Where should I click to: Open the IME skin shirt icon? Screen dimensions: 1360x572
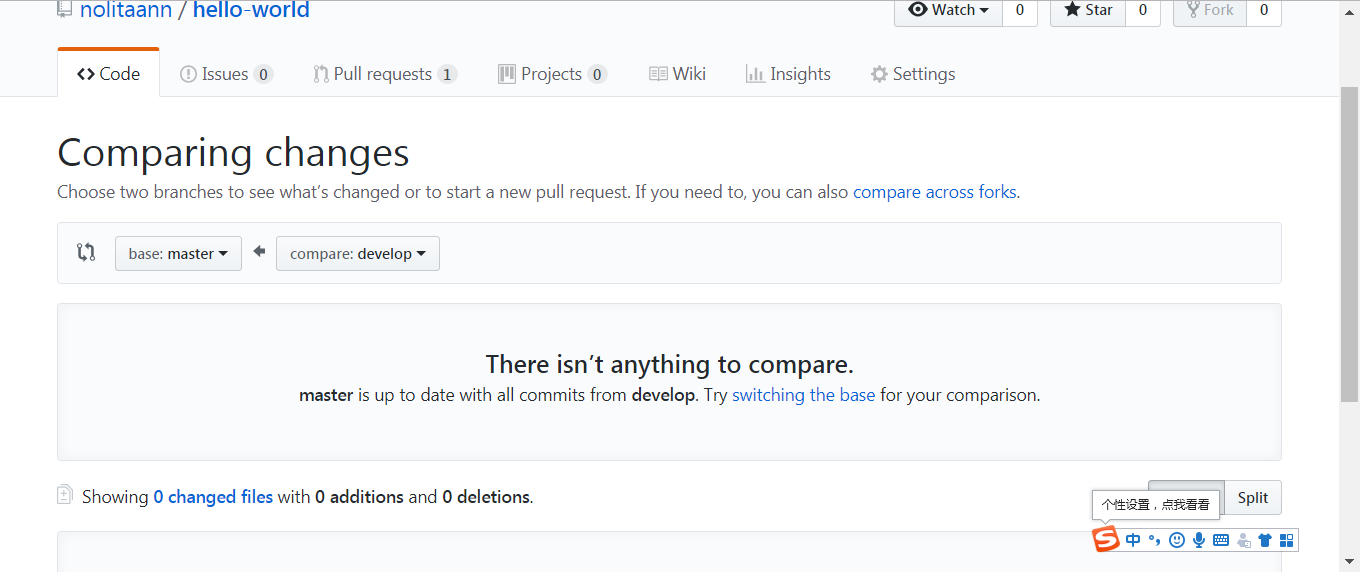(1265, 540)
